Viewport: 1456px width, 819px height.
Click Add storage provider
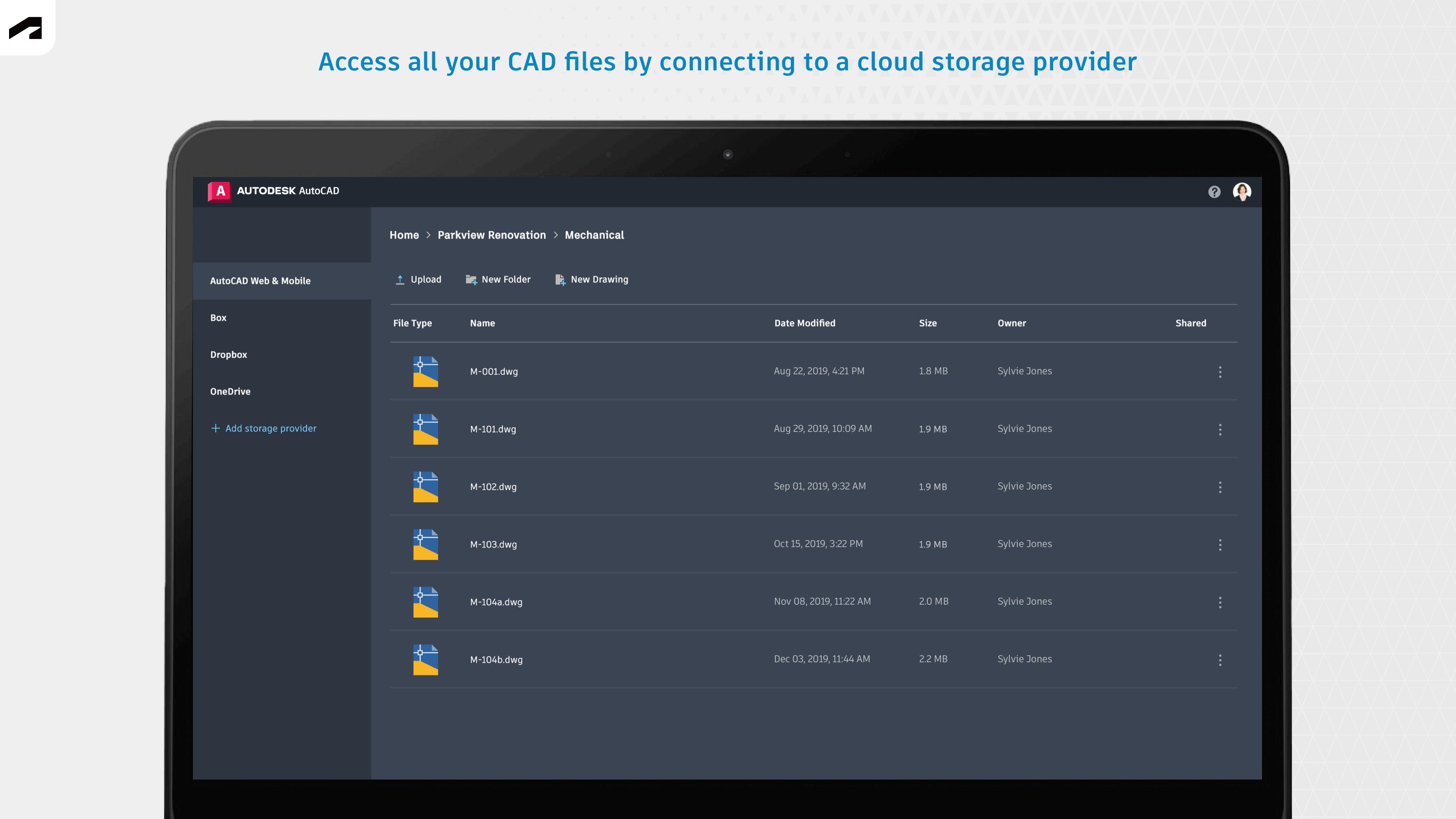(x=263, y=428)
